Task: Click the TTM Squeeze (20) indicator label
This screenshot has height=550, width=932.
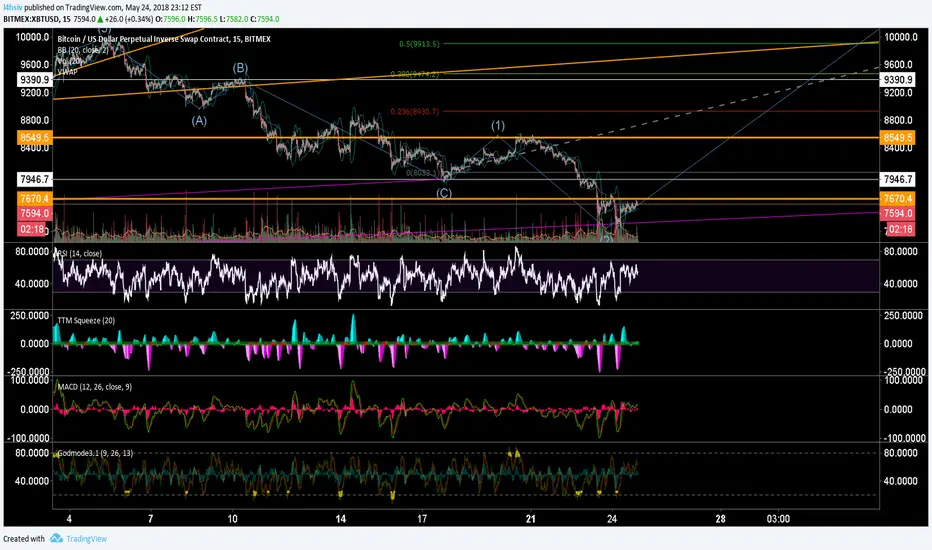Action: (x=86, y=320)
